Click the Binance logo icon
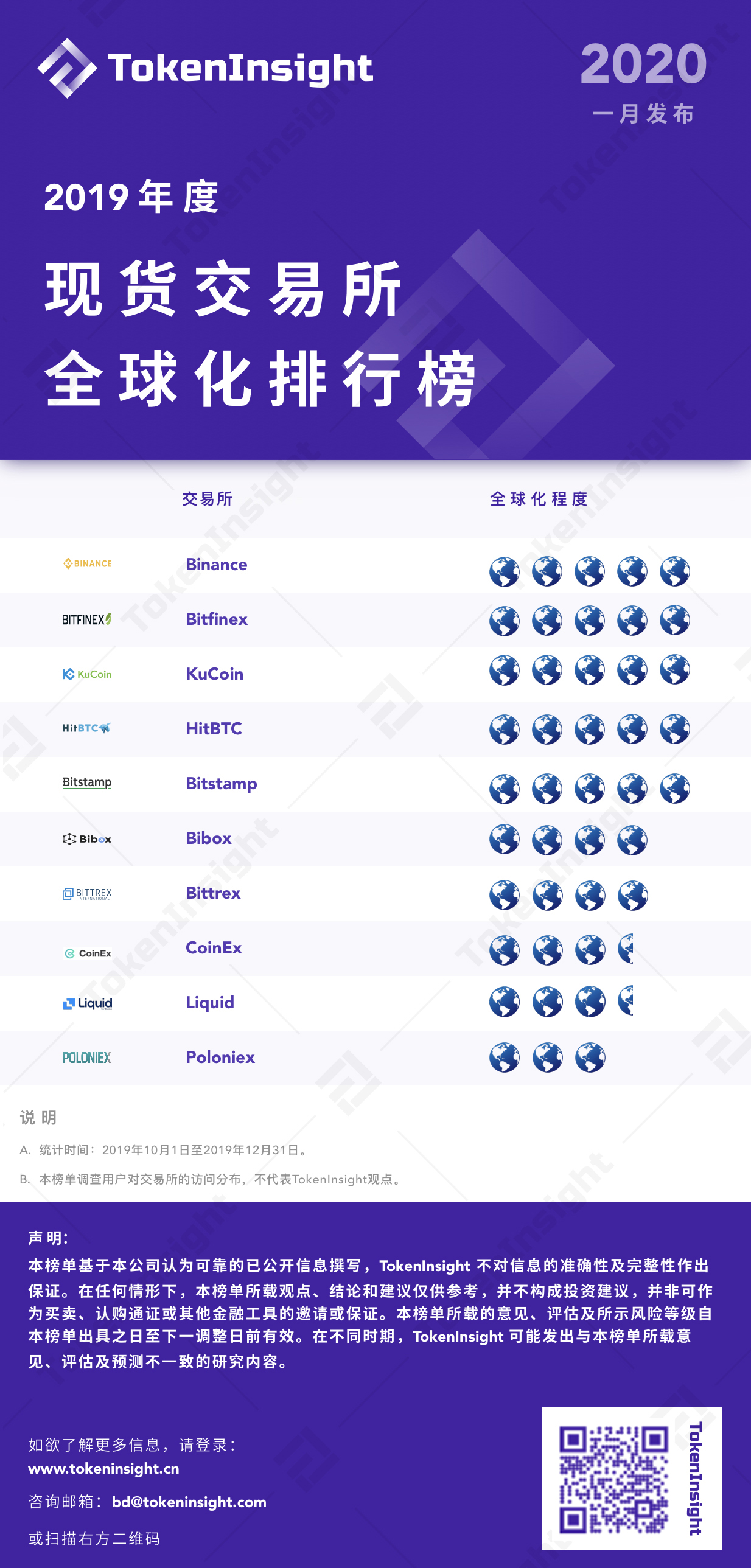Screen dimensions: 751x1568 pyautogui.click(x=87, y=563)
